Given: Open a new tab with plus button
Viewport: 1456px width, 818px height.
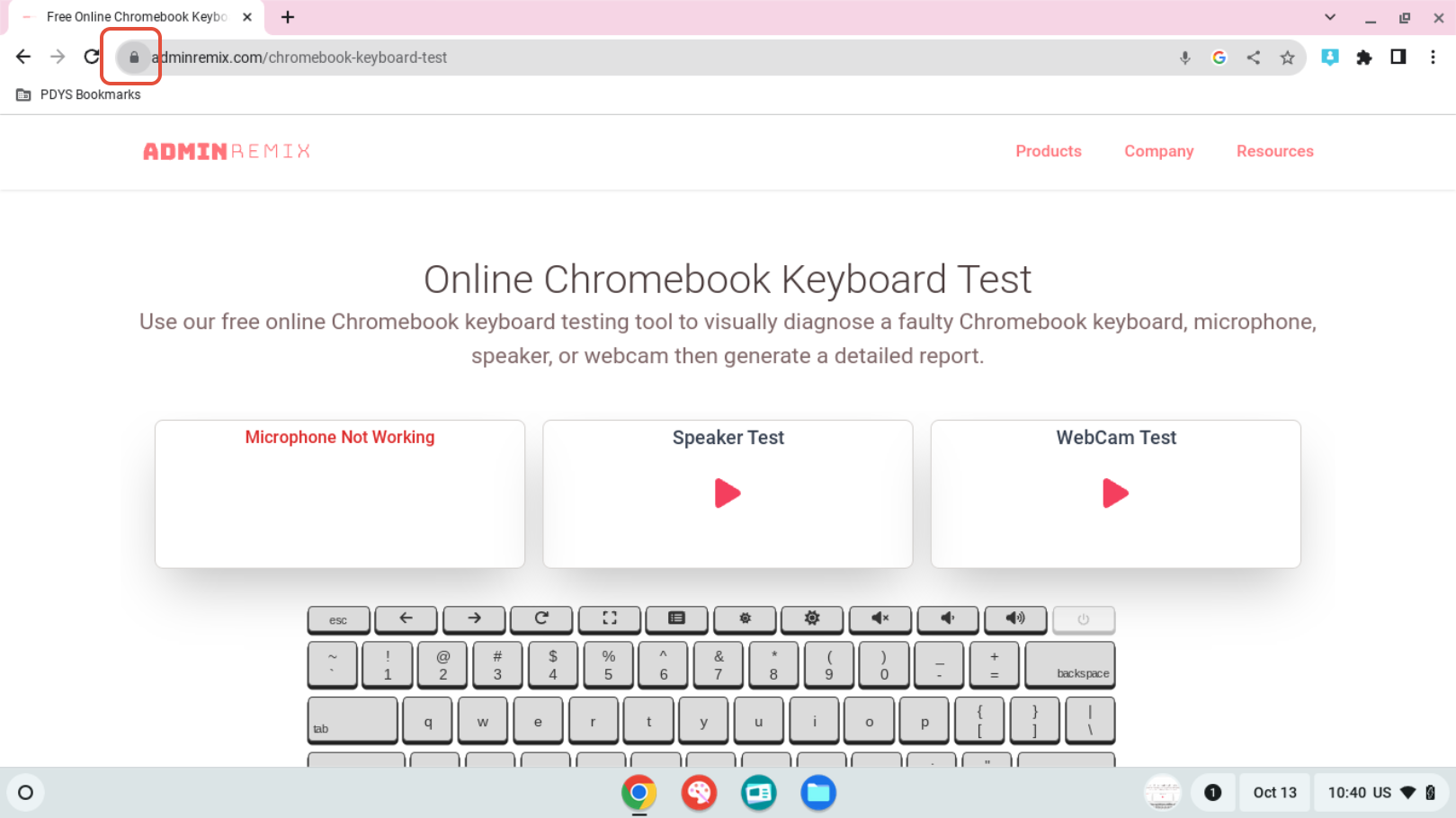Looking at the screenshot, I should click(288, 17).
